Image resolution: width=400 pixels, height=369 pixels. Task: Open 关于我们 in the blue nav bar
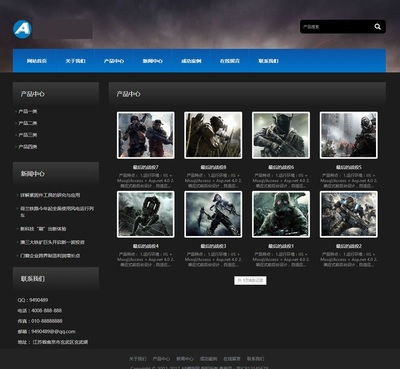pyautogui.click(x=75, y=61)
